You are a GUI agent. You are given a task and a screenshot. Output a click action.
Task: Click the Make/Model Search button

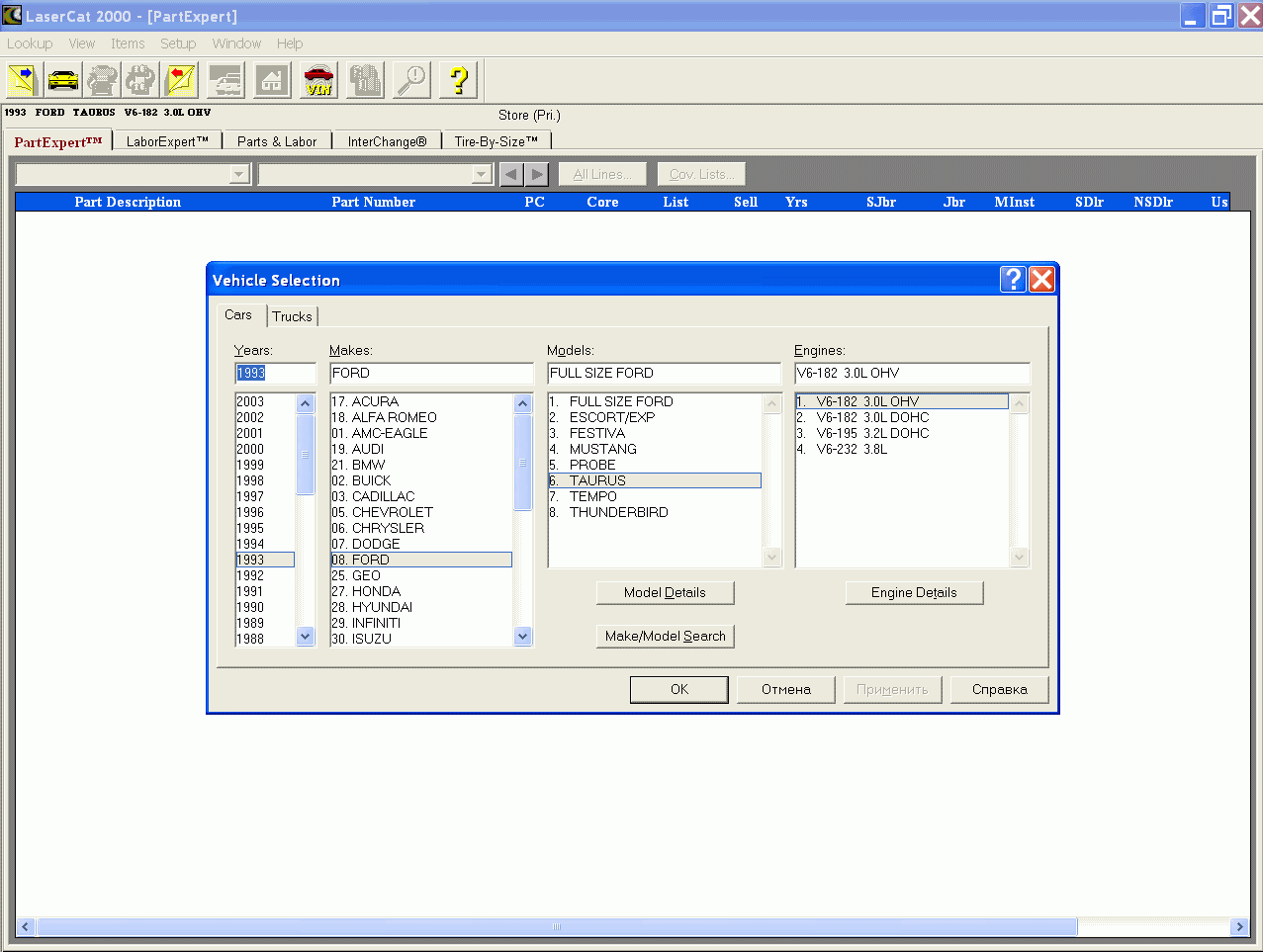click(x=665, y=636)
